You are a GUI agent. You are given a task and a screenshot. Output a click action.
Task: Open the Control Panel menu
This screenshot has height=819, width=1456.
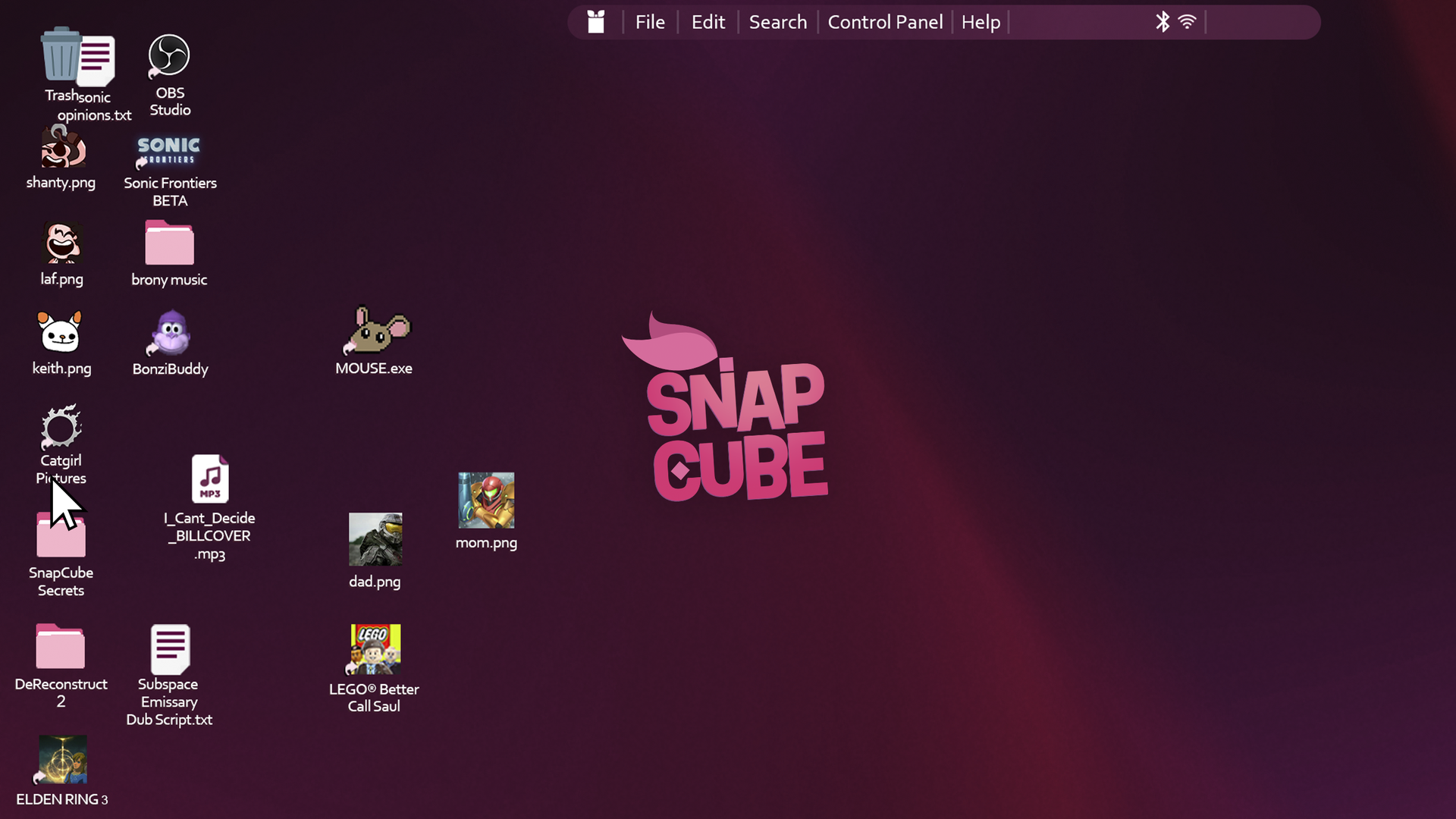(x=885, y=22)
